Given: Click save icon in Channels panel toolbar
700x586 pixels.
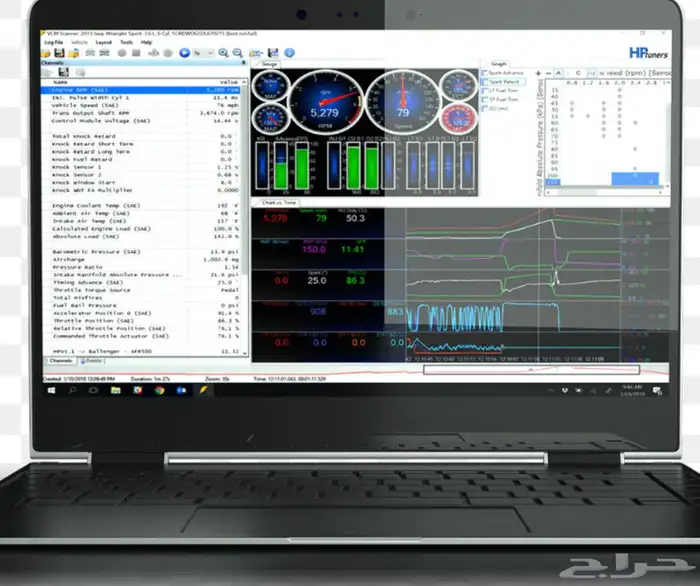Looking at the screenshot, I should pos(63,72).
